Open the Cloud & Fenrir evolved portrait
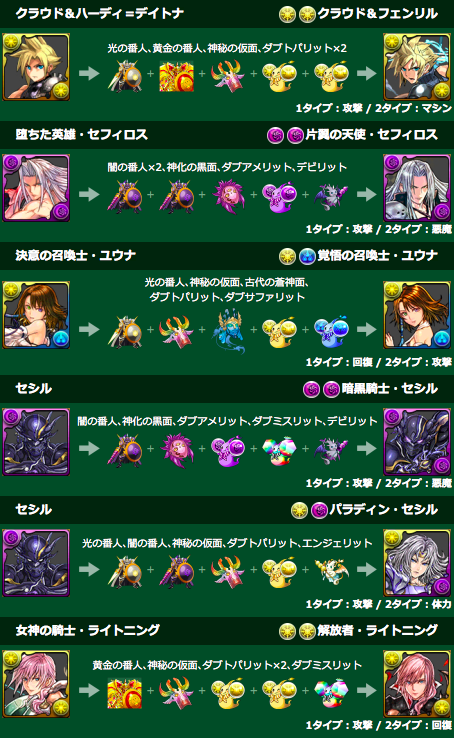Image resolution: width=454 pixels, height=738 pixels. tap(417, 67)
